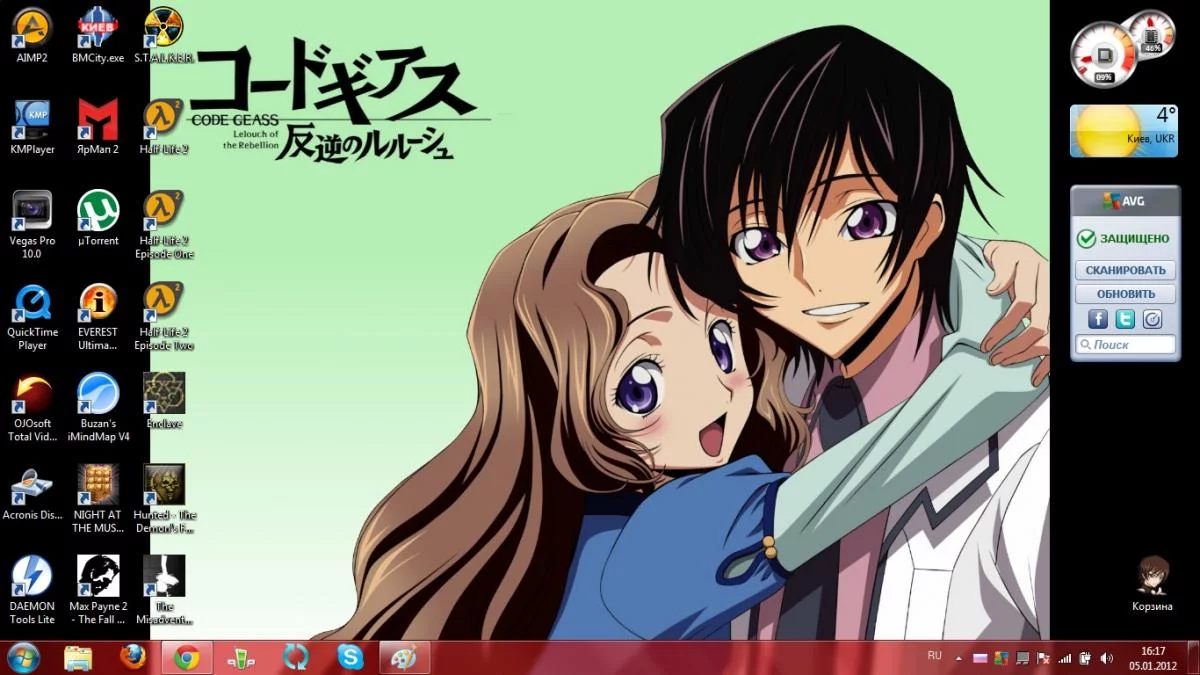Open the Vegas Pro 10.0 shortcut

(x=32, y=225)
